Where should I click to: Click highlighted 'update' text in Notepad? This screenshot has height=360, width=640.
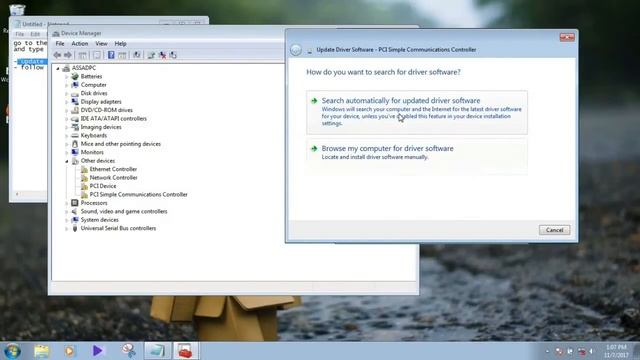coord(32,61)
